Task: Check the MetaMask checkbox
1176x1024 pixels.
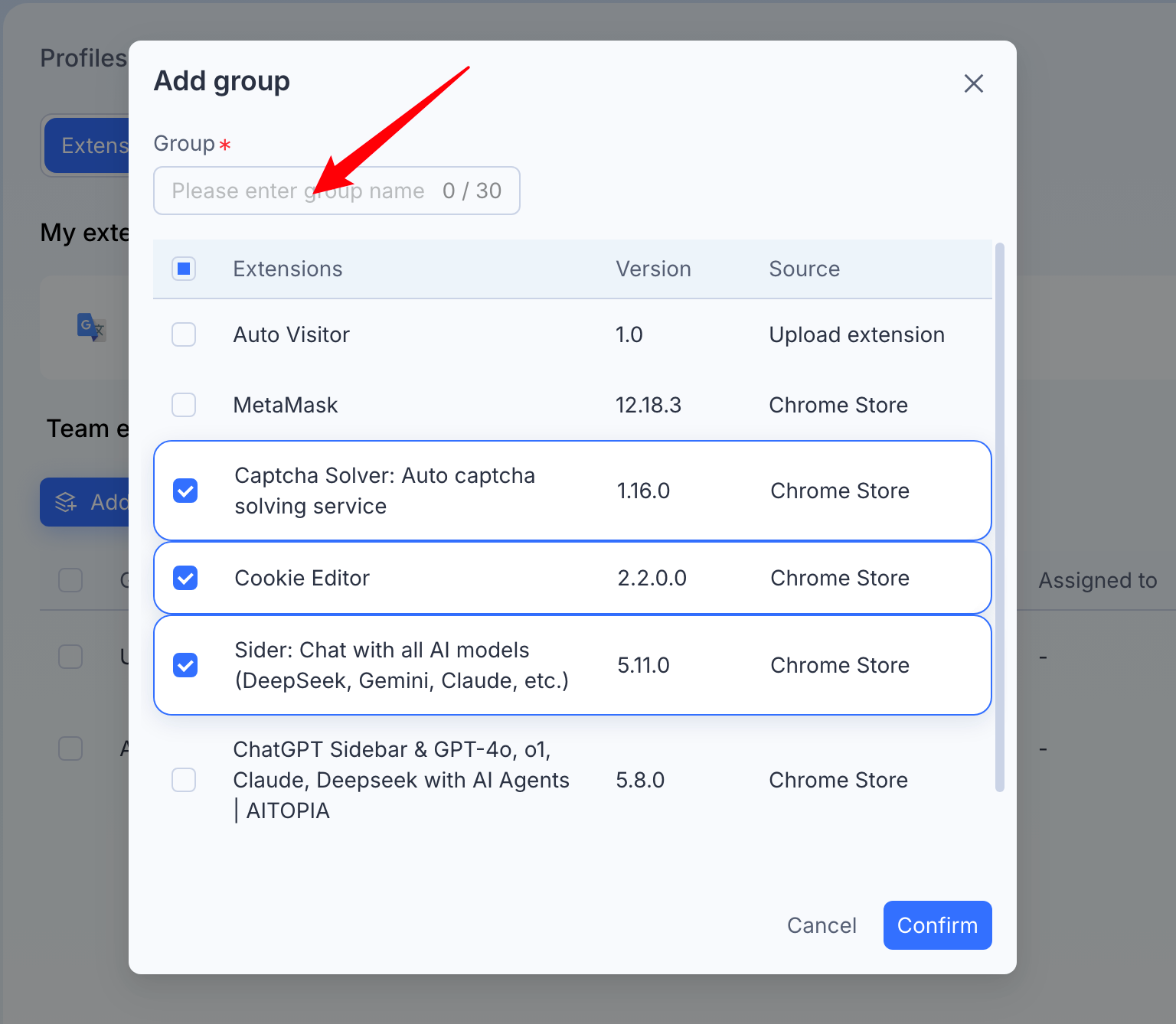Action: pos(184,405)
